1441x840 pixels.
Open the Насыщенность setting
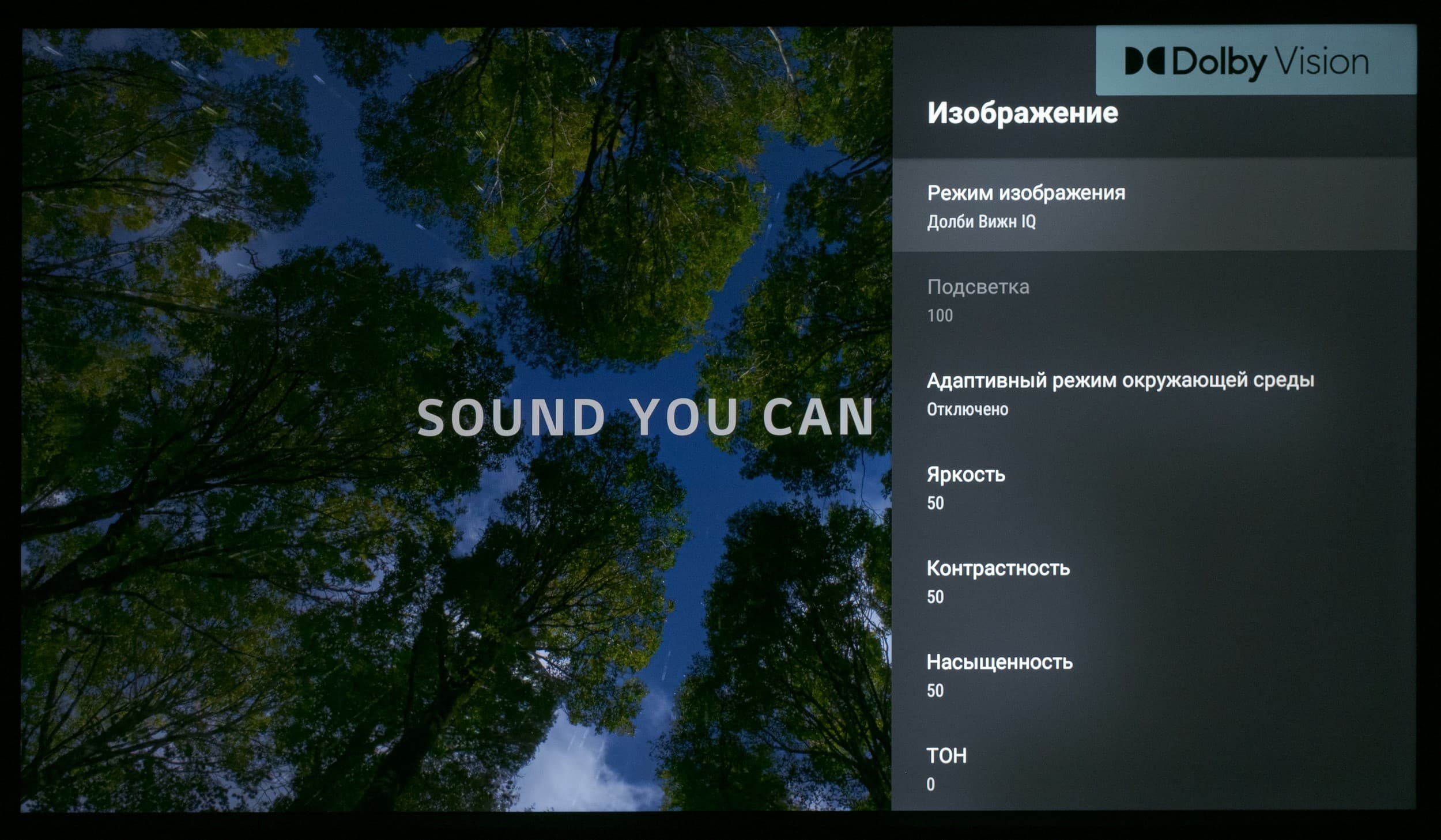[999, 663]
